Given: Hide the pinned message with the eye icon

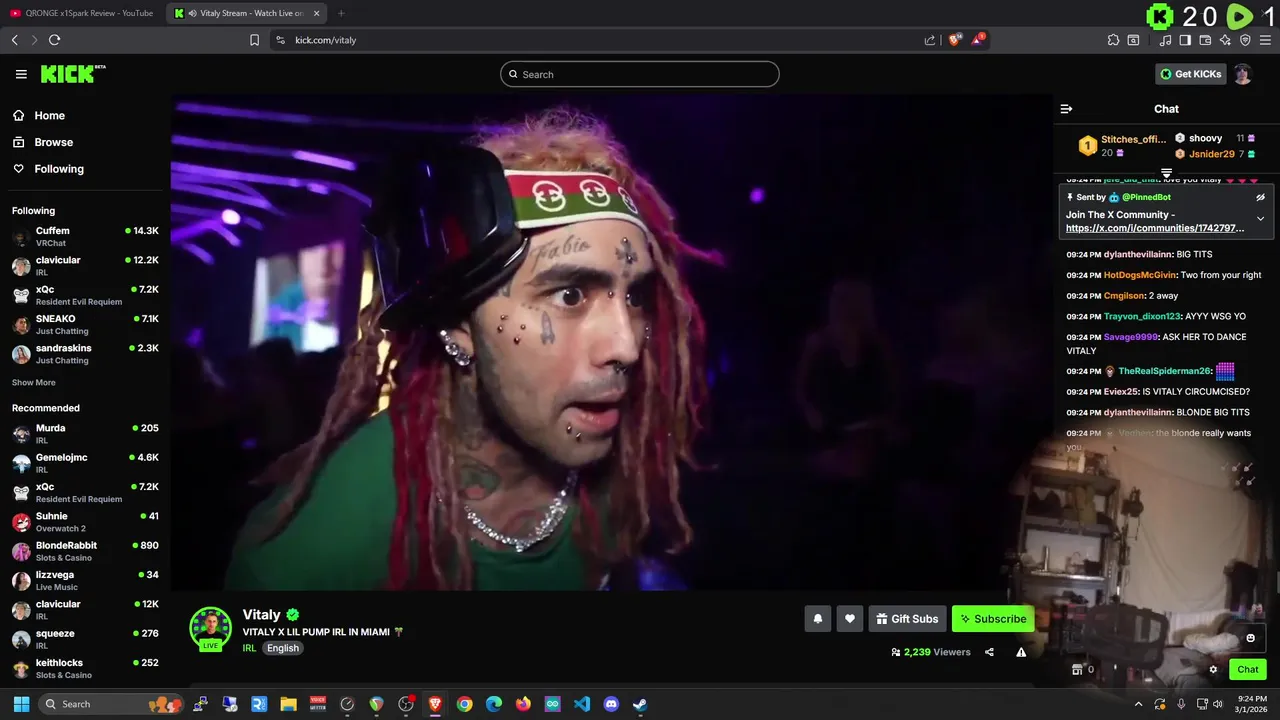Looking at the screenshot, I should pyautogui.click(x=1260, y=197).
